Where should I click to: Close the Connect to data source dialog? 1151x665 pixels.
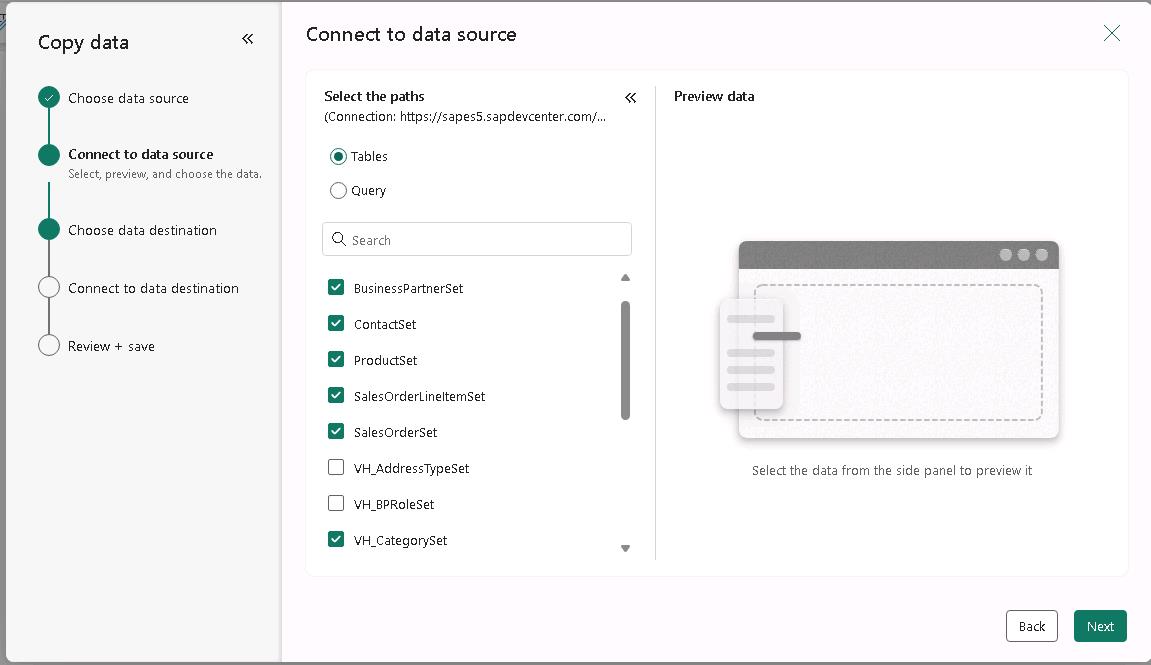coord(1111,32)
